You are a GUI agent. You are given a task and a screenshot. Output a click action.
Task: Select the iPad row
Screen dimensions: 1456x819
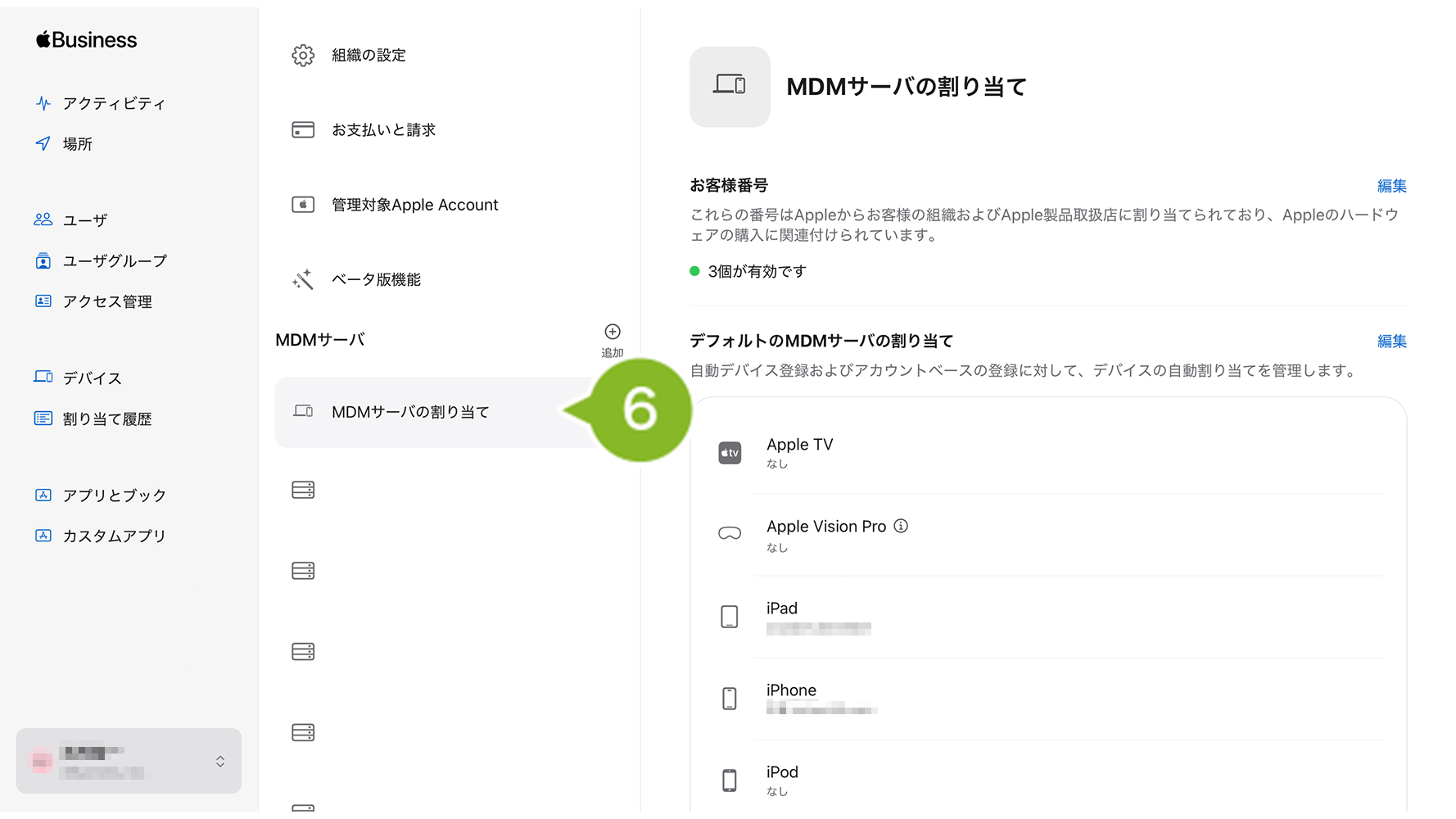(1048, 617)
